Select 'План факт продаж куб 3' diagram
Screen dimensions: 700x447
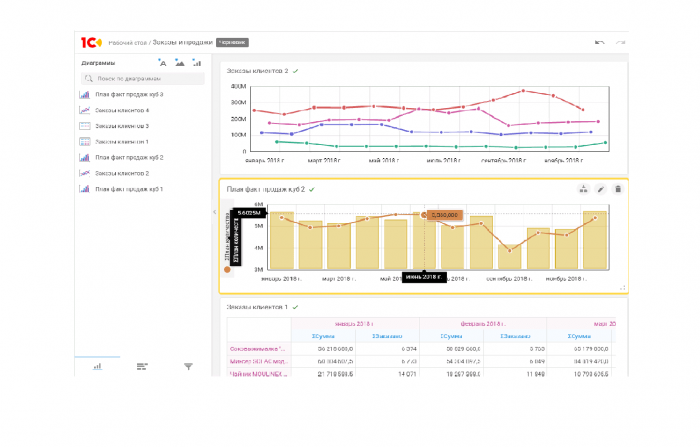[129, 95]
